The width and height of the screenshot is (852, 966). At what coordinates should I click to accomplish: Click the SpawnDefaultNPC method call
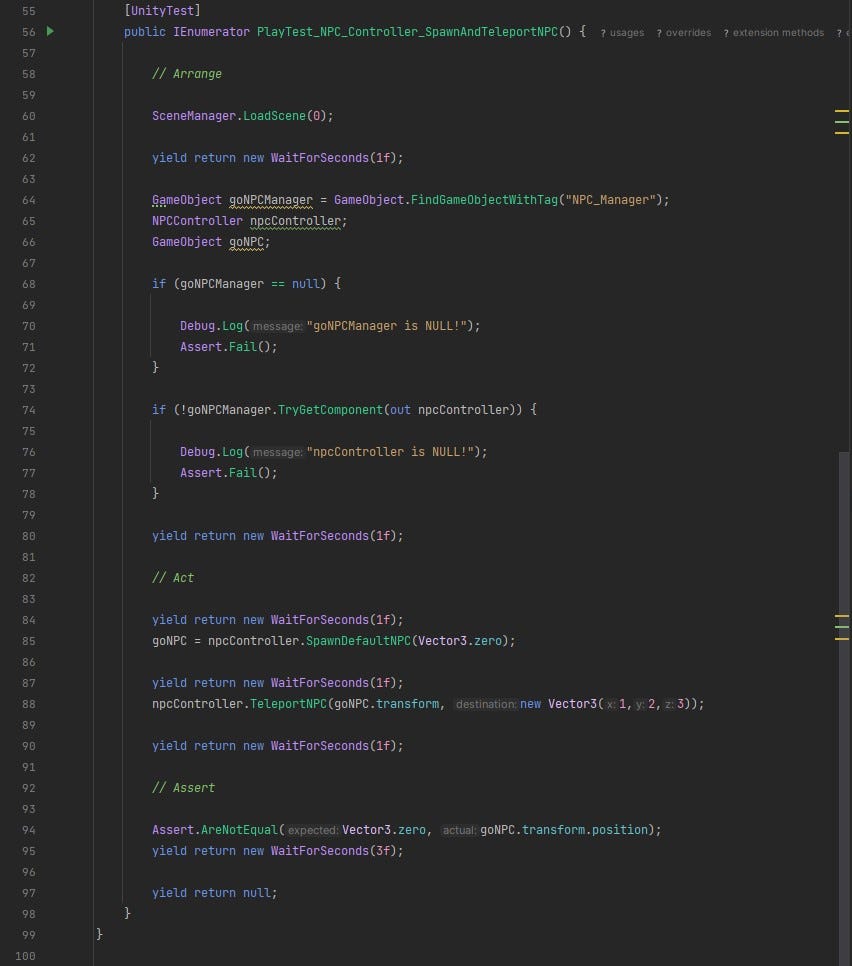(x=358, y=641)
